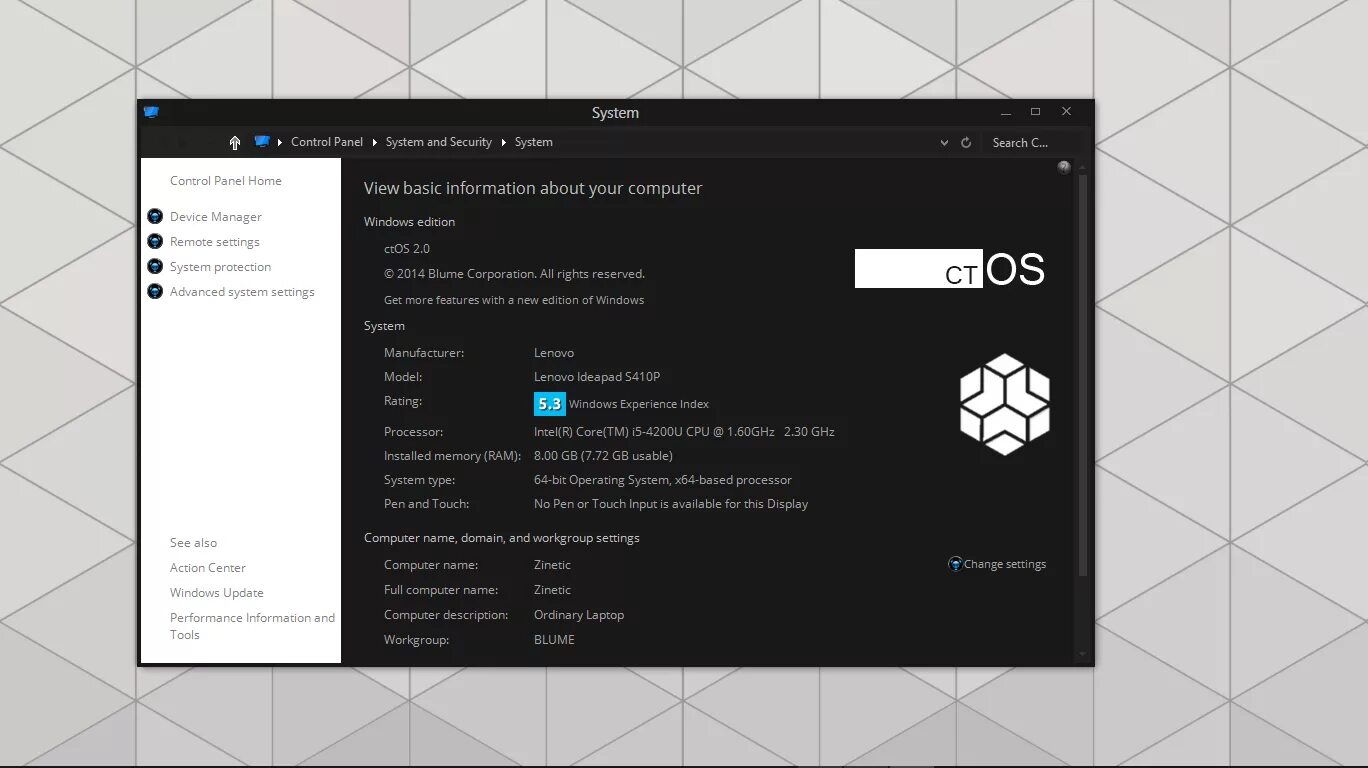
Task: Open Control Panel Home from the sidebar
Action: [x=225, y=180]
